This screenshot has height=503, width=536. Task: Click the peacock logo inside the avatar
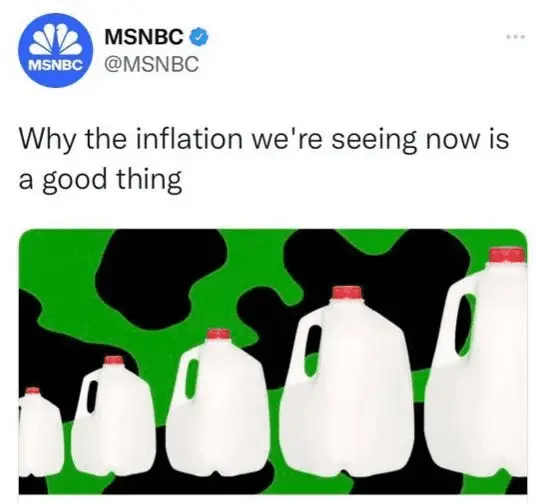click(56, 38)
